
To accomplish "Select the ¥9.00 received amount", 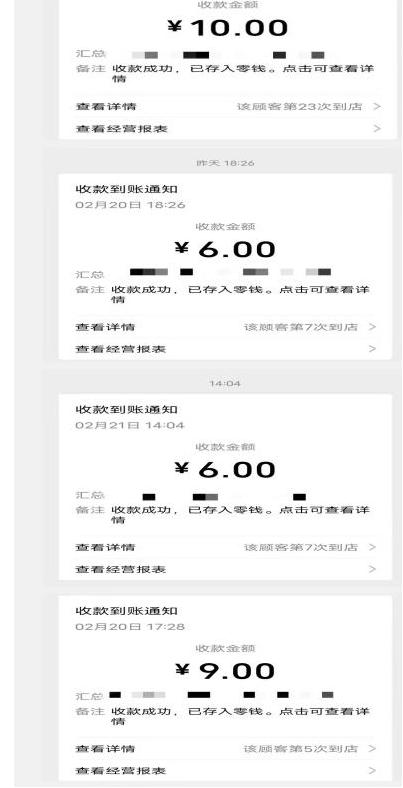I will (x=225, y=671).
